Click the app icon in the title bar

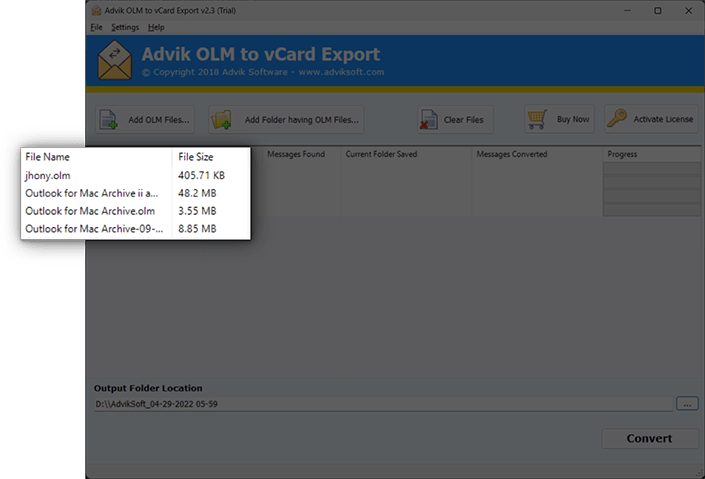96,10
